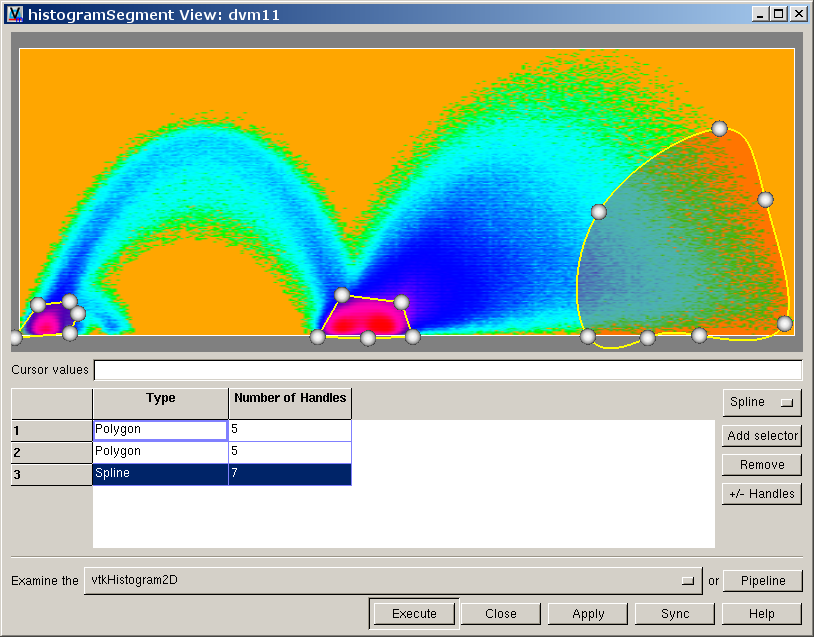Click the bottom-left handle of the middle polygon

[317, 337]
